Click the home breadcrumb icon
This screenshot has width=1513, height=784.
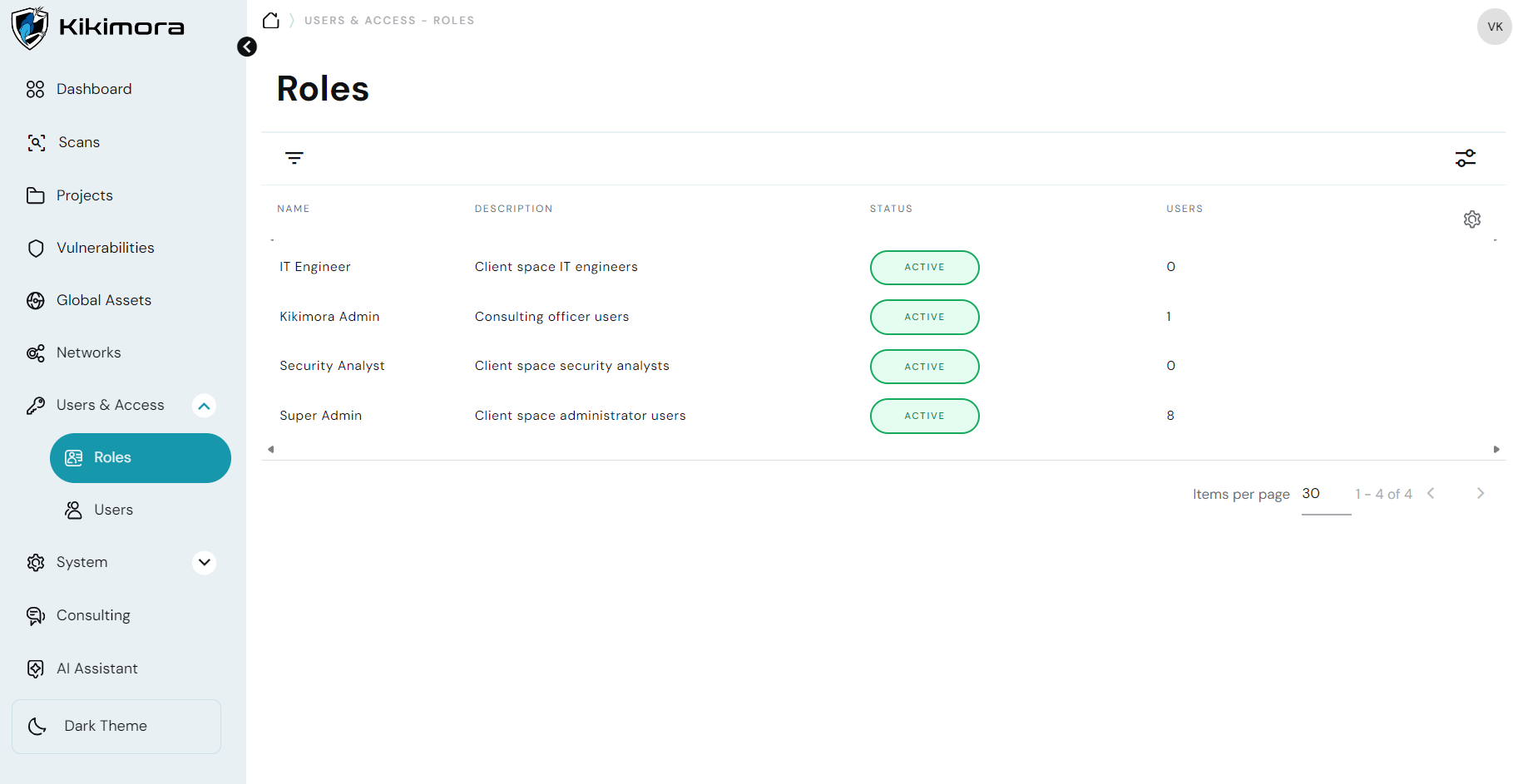271,21
